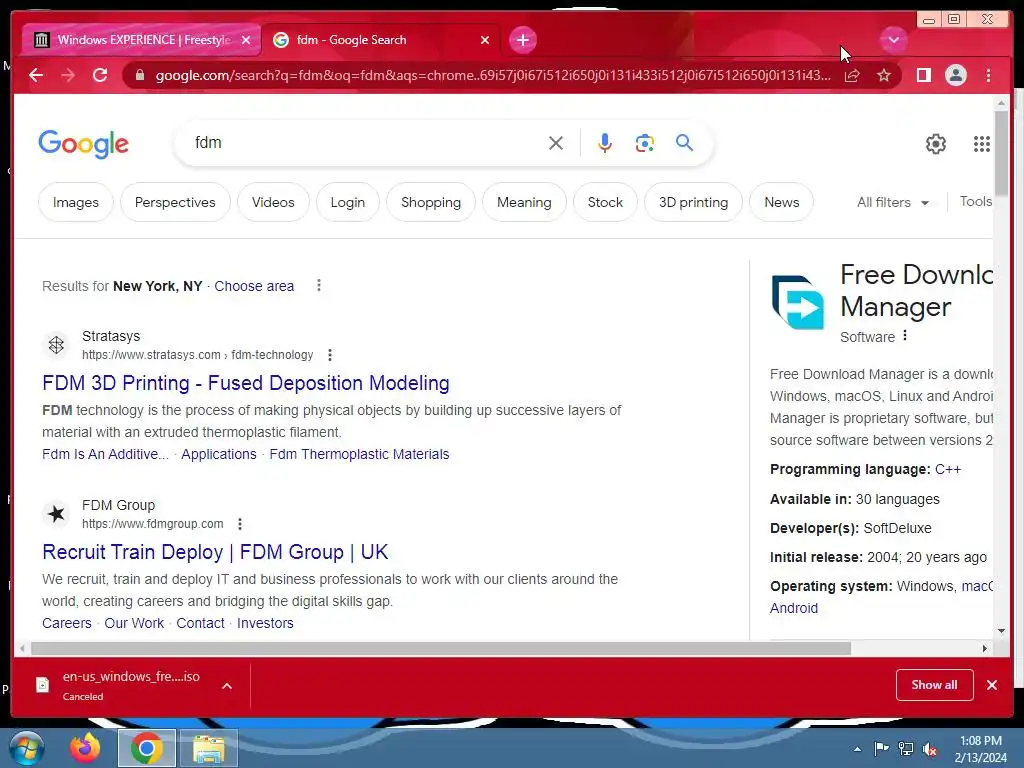Open more options next to Software

tap(904, 336)
